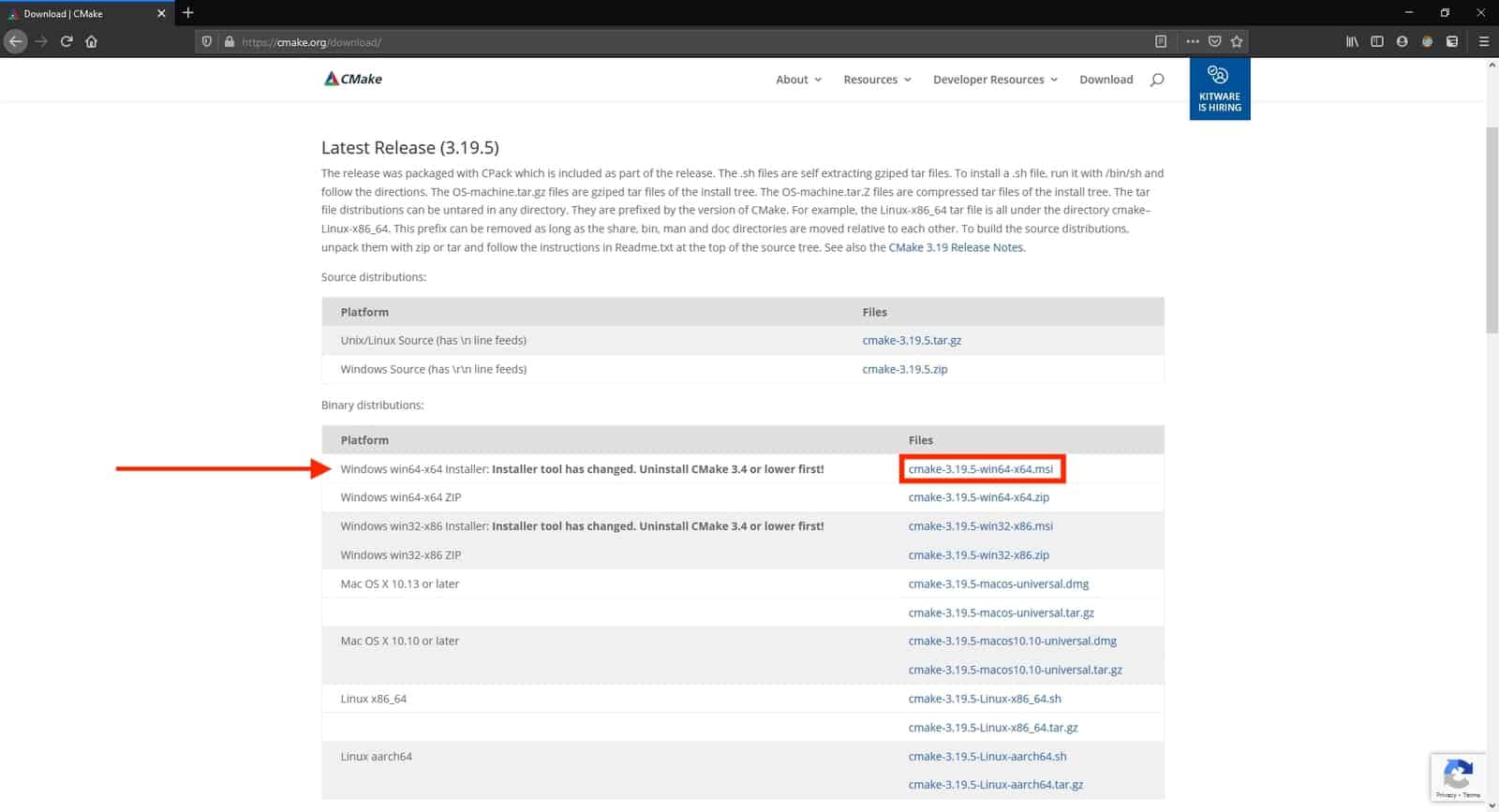The width and height of the screenshot is (1499, 812).
Task: Download cmake-3.19.5-win64-x64.msi installer
Action: coord(981,469)
